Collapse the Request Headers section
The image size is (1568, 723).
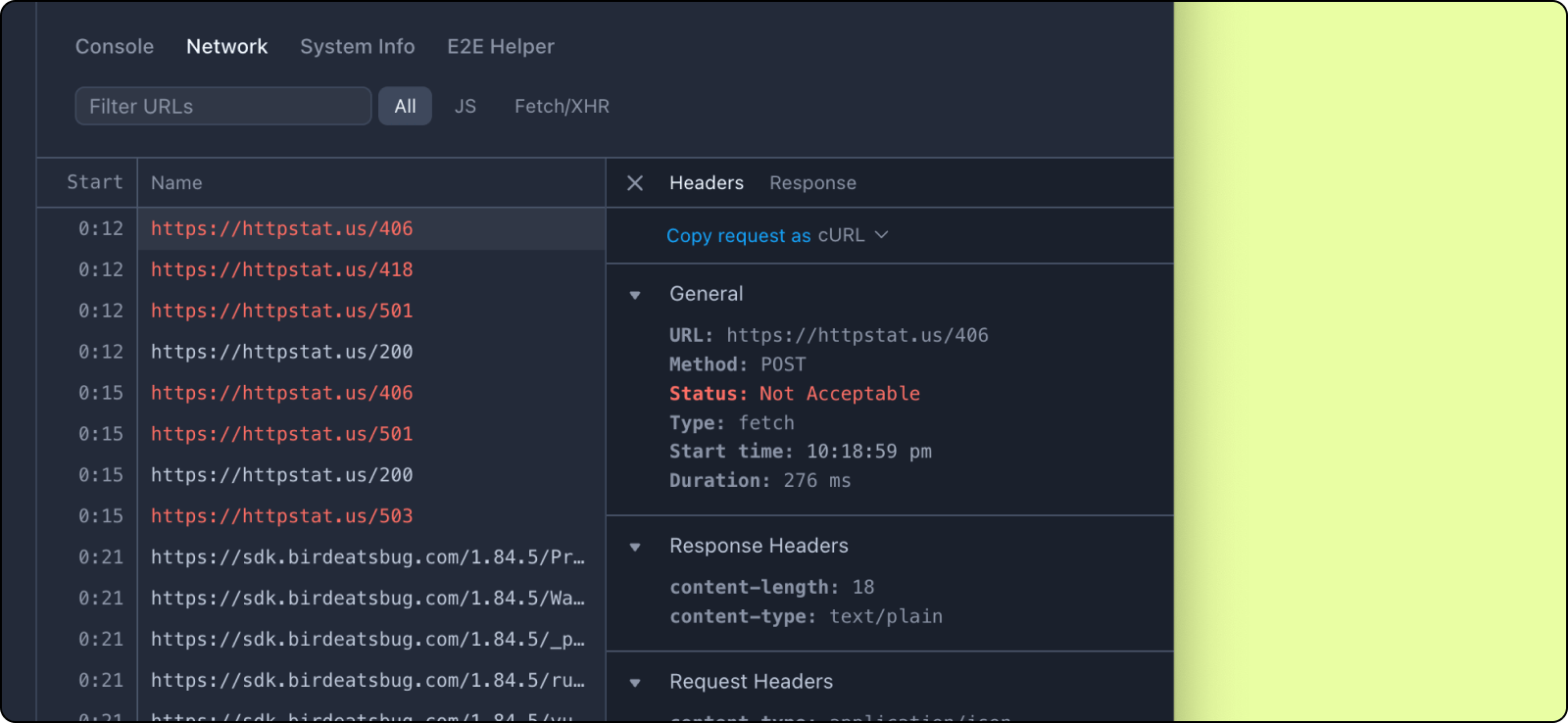pos(635,683)
